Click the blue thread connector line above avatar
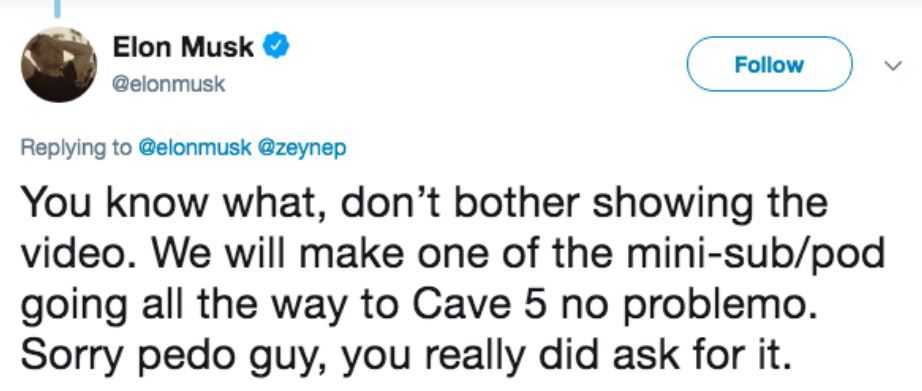The height and width of the screenshot is (391, 922). pos(58,8)
